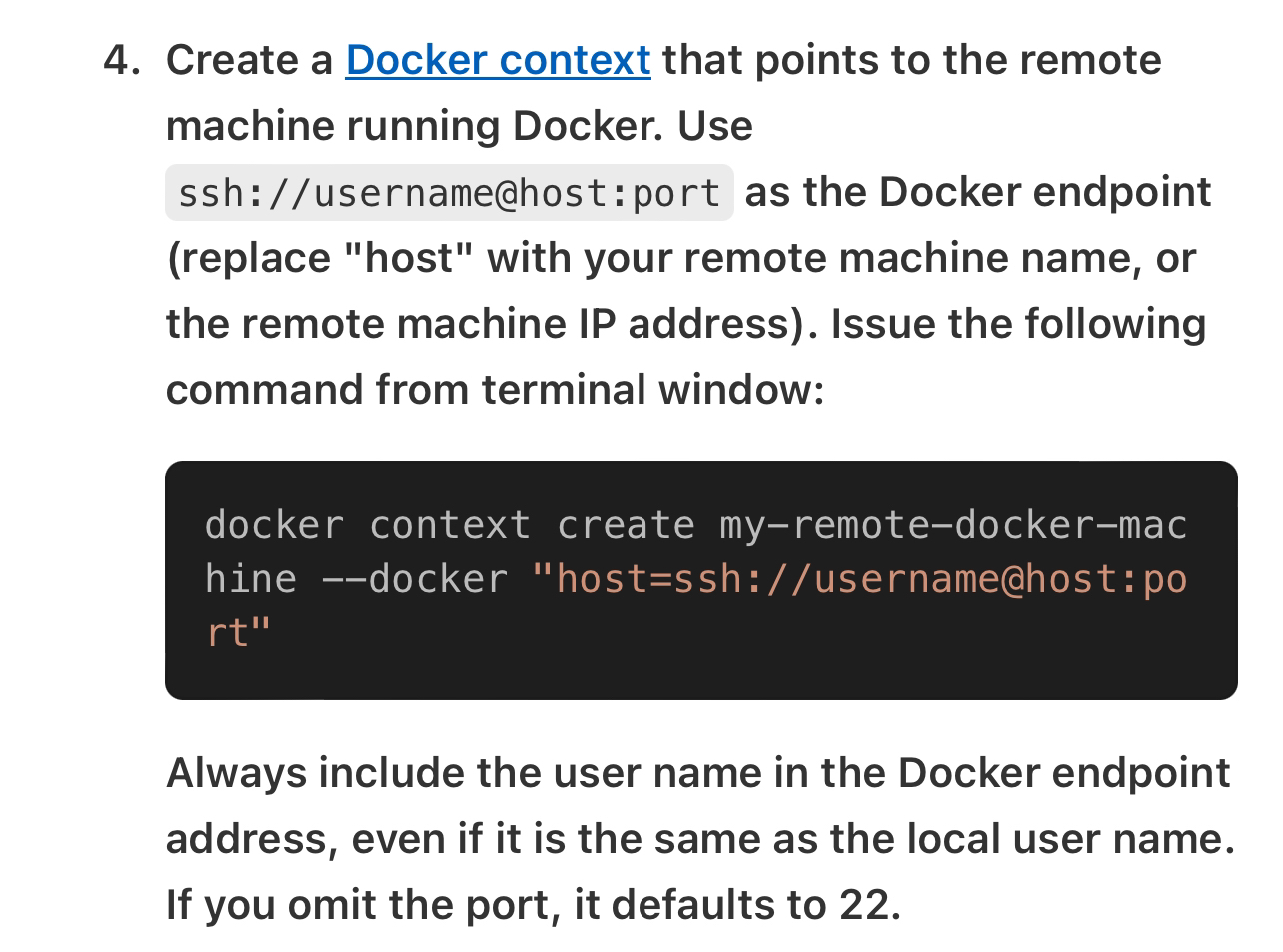Click the "hine" fragment on second code line
The height and width of the screenshot is (952, 1283).
point(250,579)
